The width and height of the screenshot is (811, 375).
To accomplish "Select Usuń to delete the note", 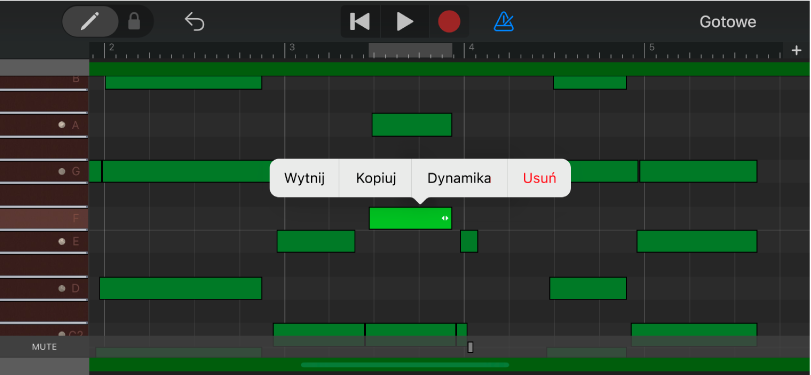I will tap(539, 178).
